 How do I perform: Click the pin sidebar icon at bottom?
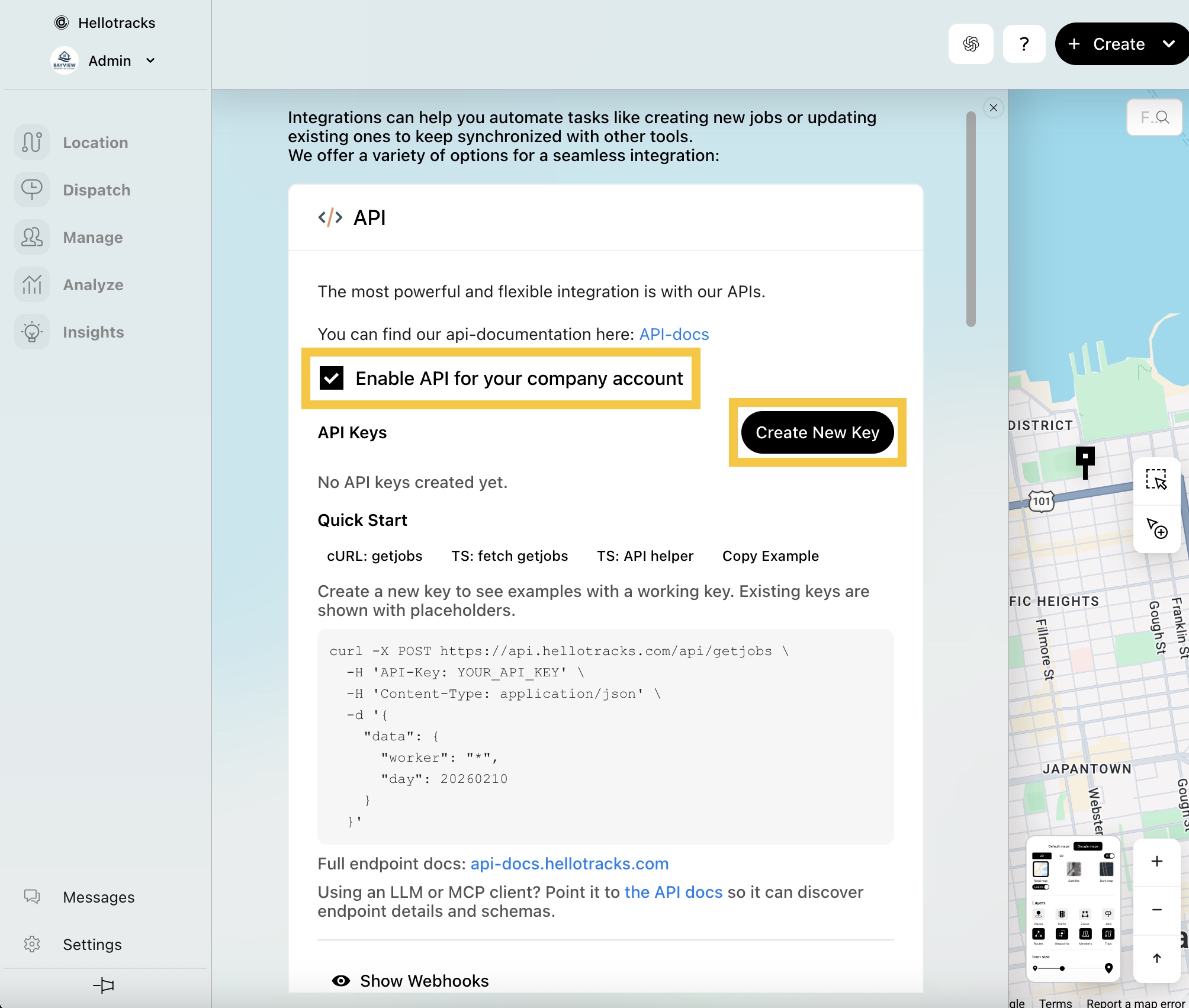104,985
